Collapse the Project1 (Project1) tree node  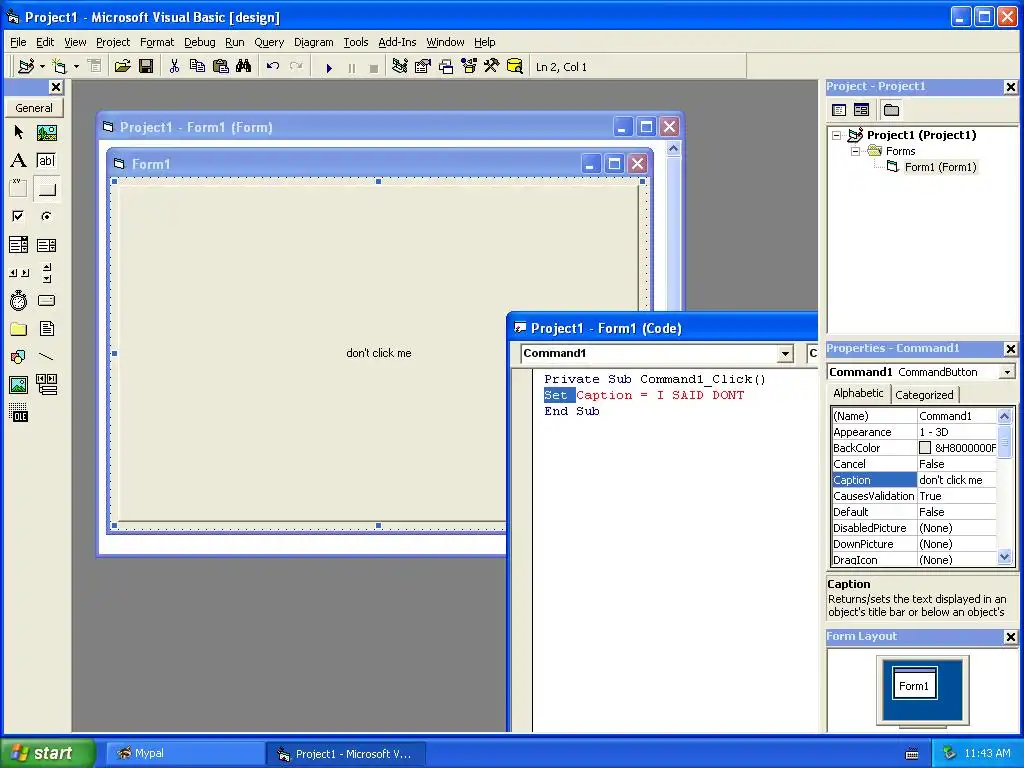coord(837,135)
